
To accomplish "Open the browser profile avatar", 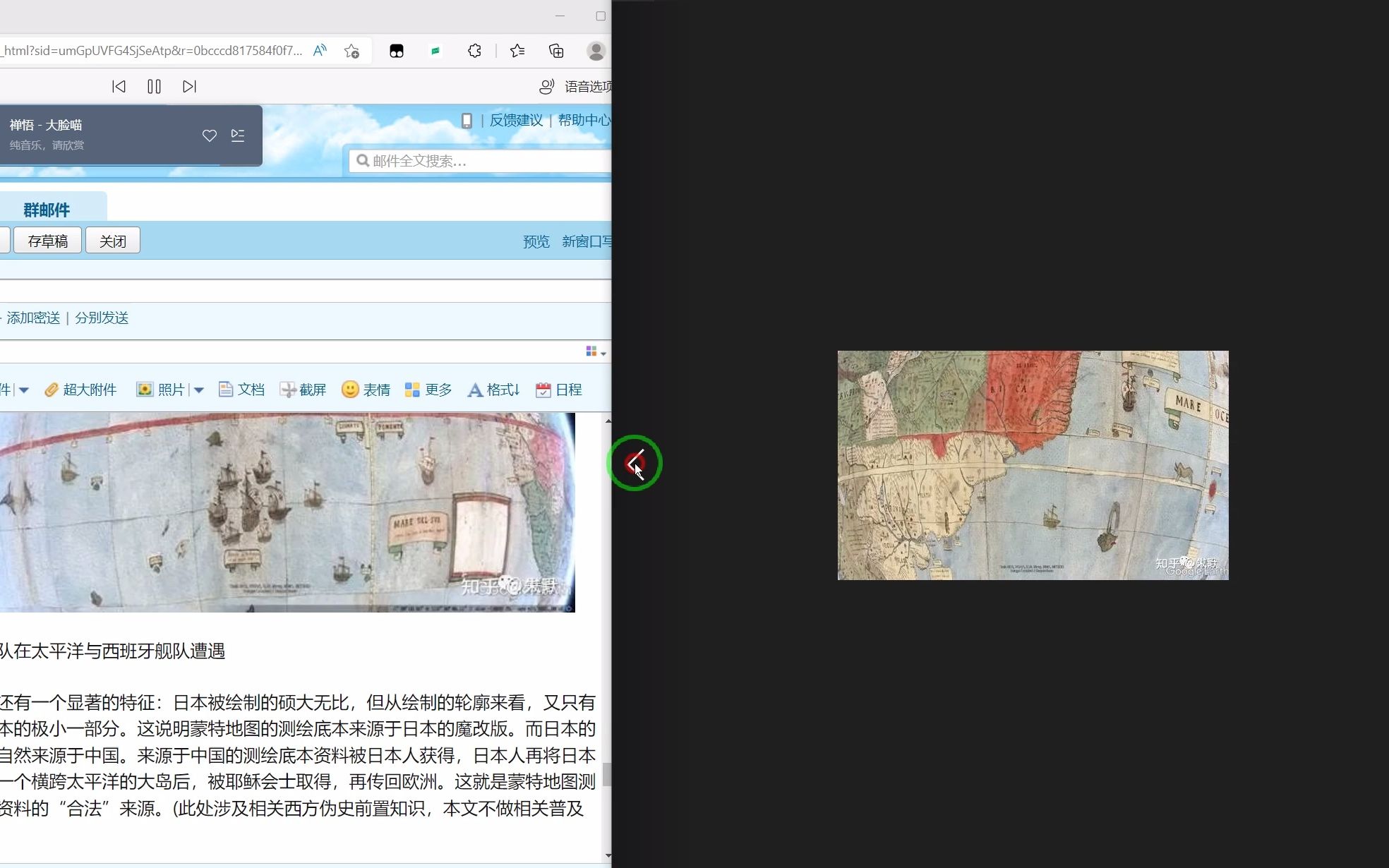I will tap(596, 51).
